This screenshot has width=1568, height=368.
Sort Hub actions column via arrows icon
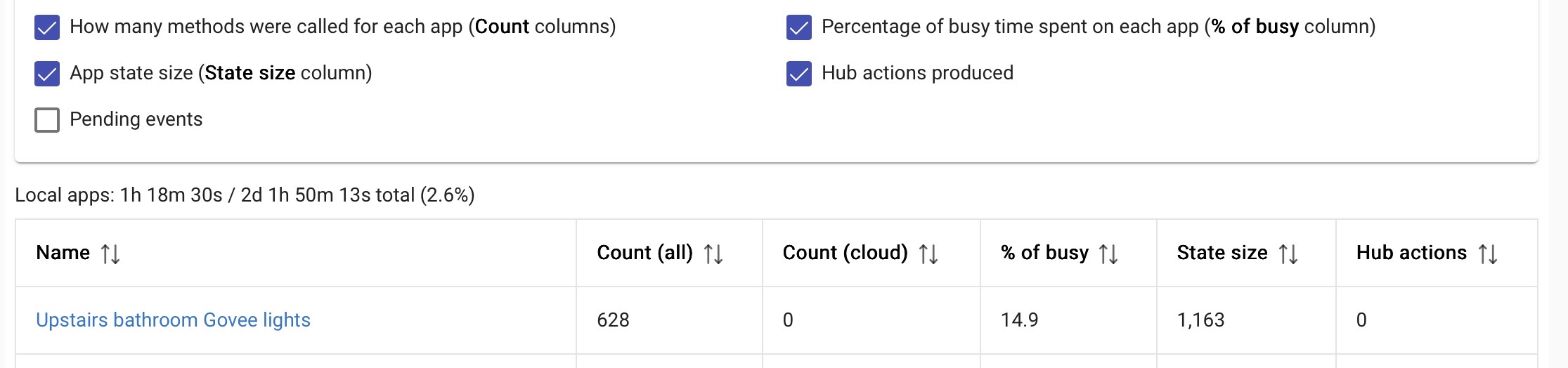(1488, 254)
